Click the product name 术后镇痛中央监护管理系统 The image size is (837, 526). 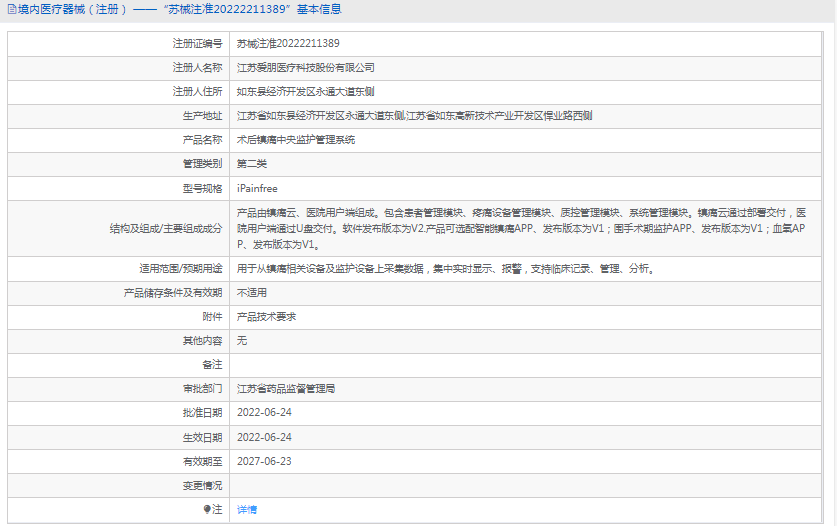tap(296, 140)
